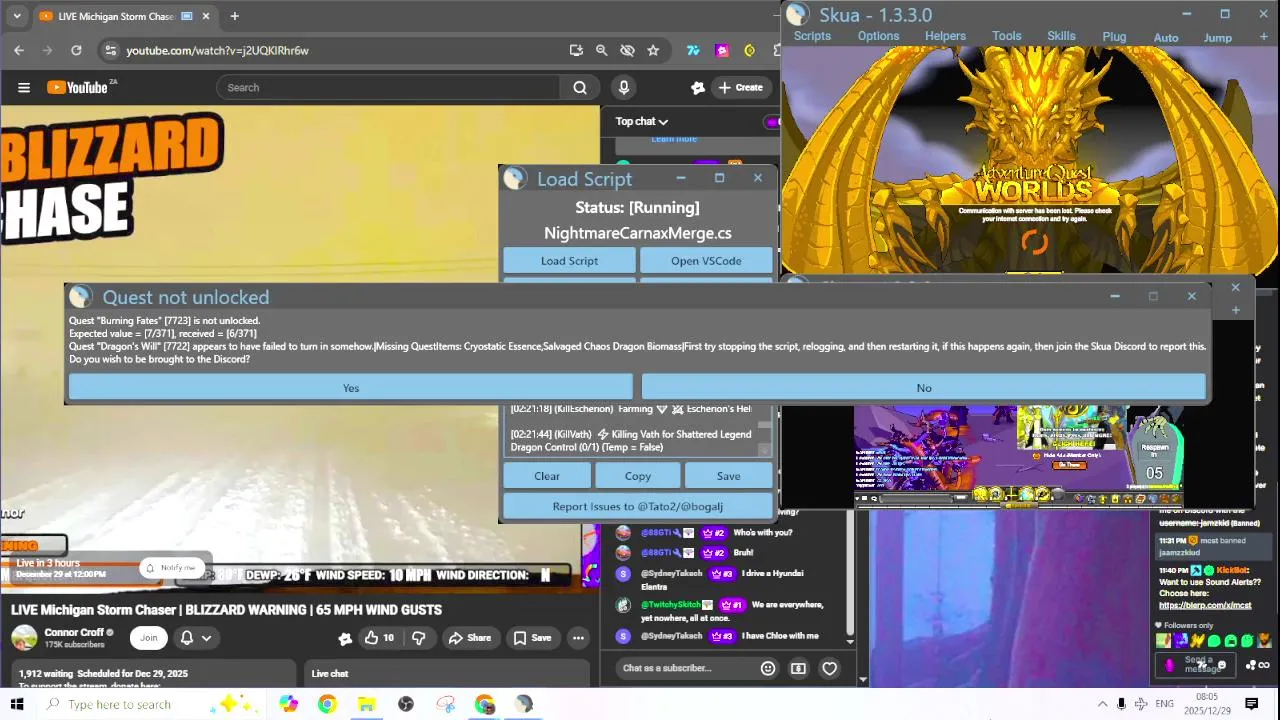Viewport: 1280px width, 720px height.
Task: Open the 7TV browser extension
Action: pyautogui.click(x=693, y=50)
